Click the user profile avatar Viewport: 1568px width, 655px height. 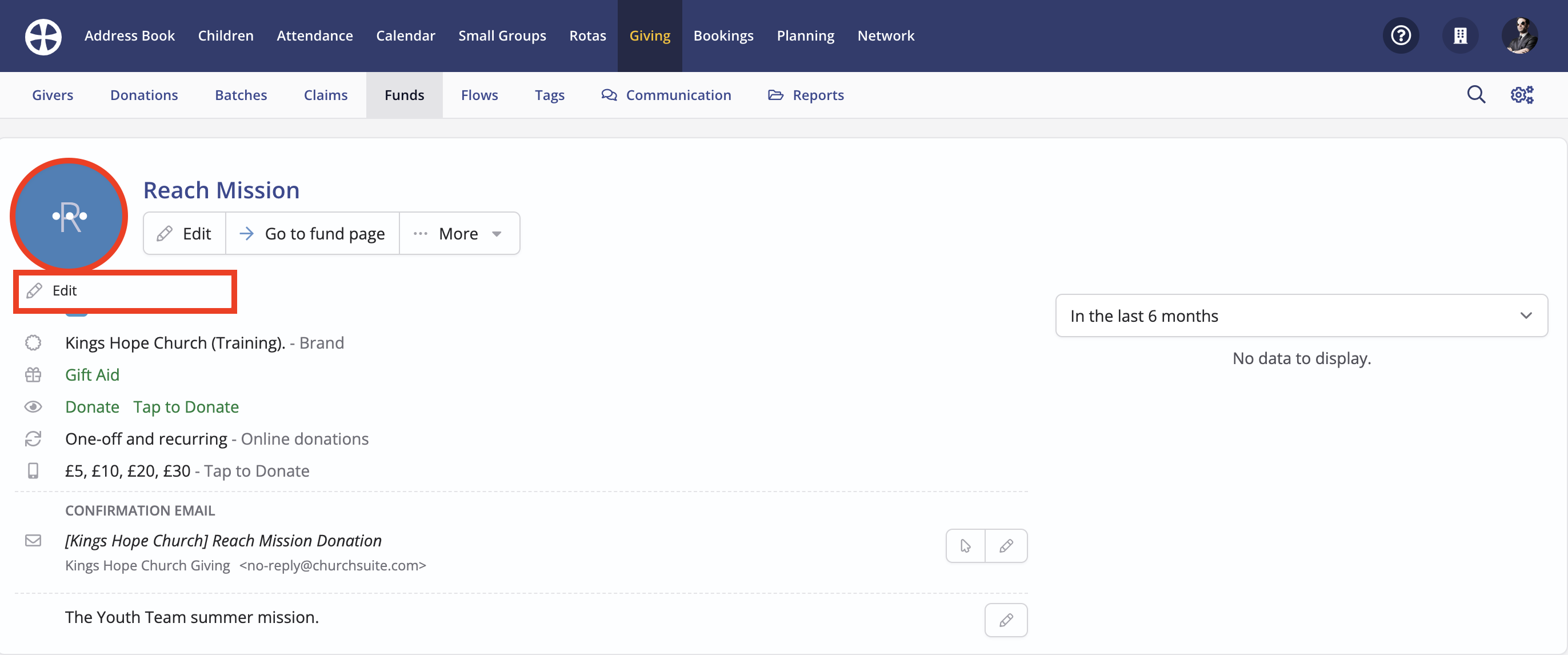click(x=1519, y=36)
